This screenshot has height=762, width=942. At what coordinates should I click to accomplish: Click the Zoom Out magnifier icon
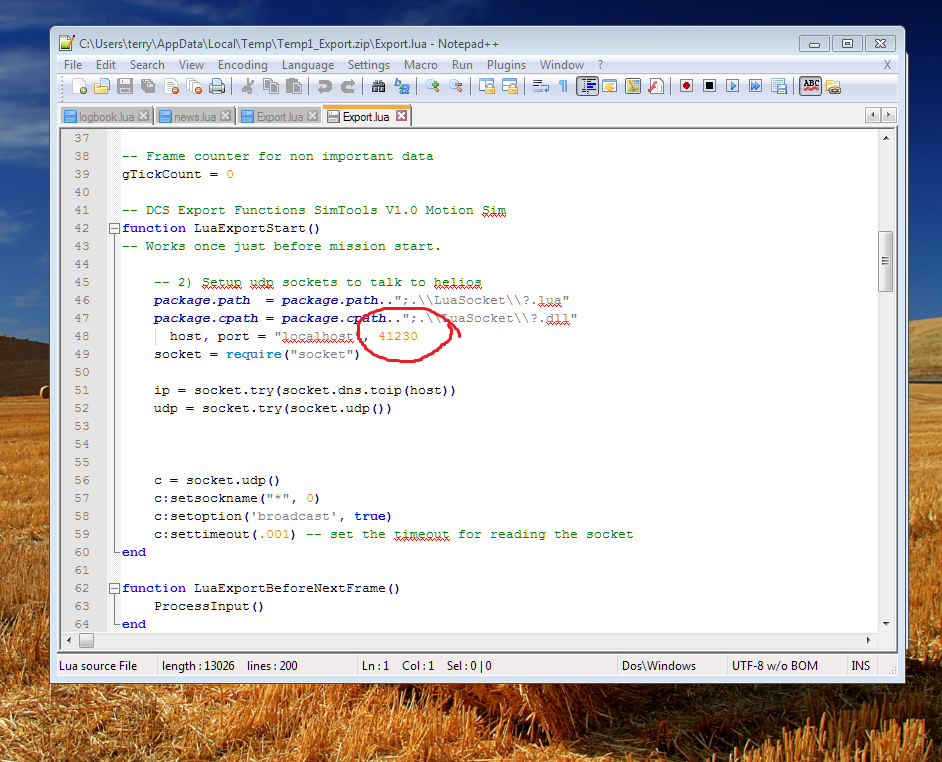tap(456, 87)
